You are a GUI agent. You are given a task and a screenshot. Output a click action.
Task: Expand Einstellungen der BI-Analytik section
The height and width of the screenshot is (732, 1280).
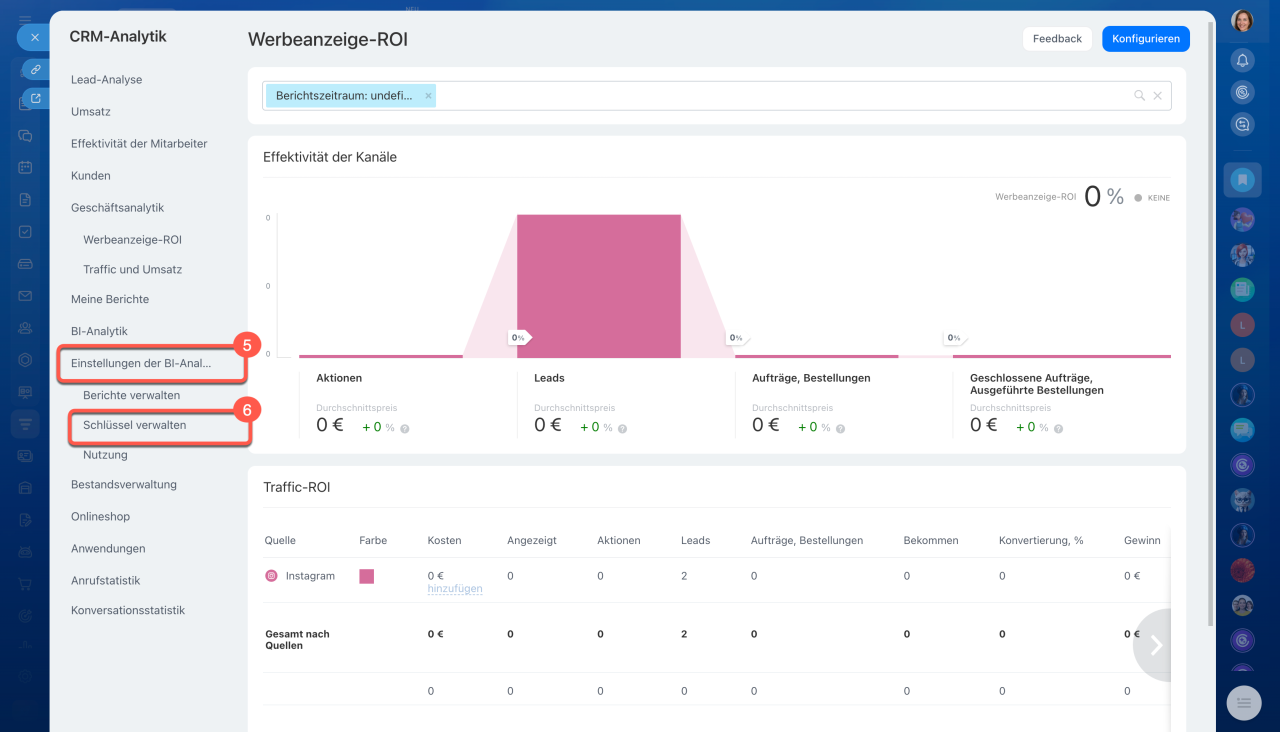point(141,363)
